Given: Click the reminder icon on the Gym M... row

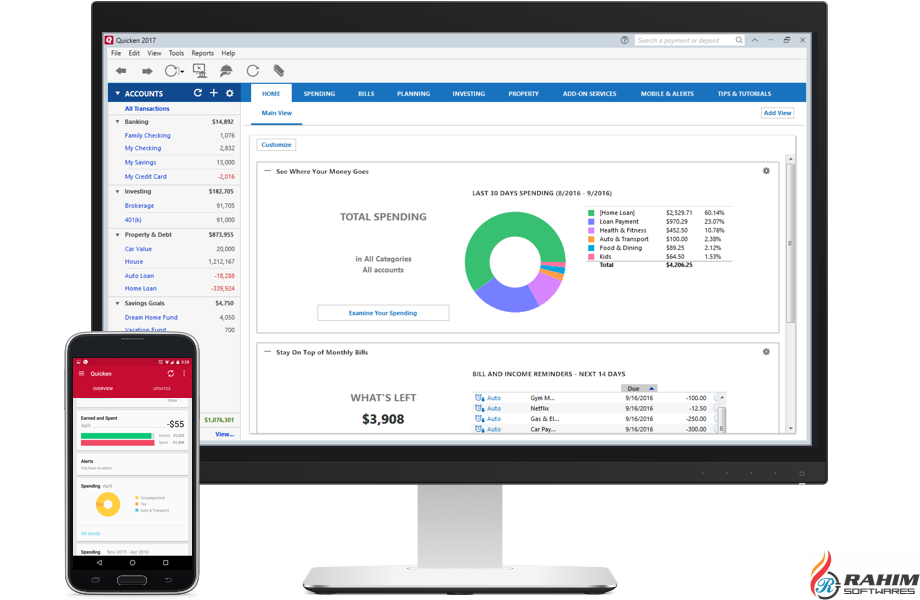Looking at the screenshot, I should 479,398.
